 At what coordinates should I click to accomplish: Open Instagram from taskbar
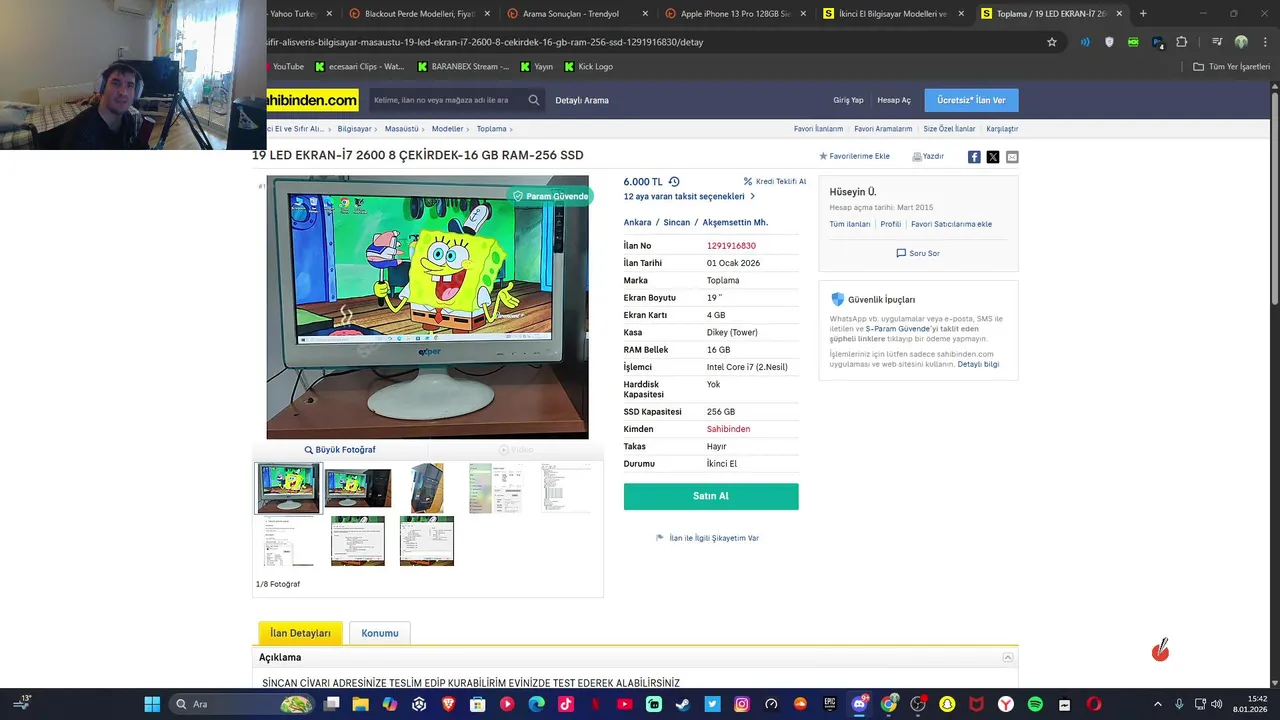pyautogui.click(x=742, y=704)
